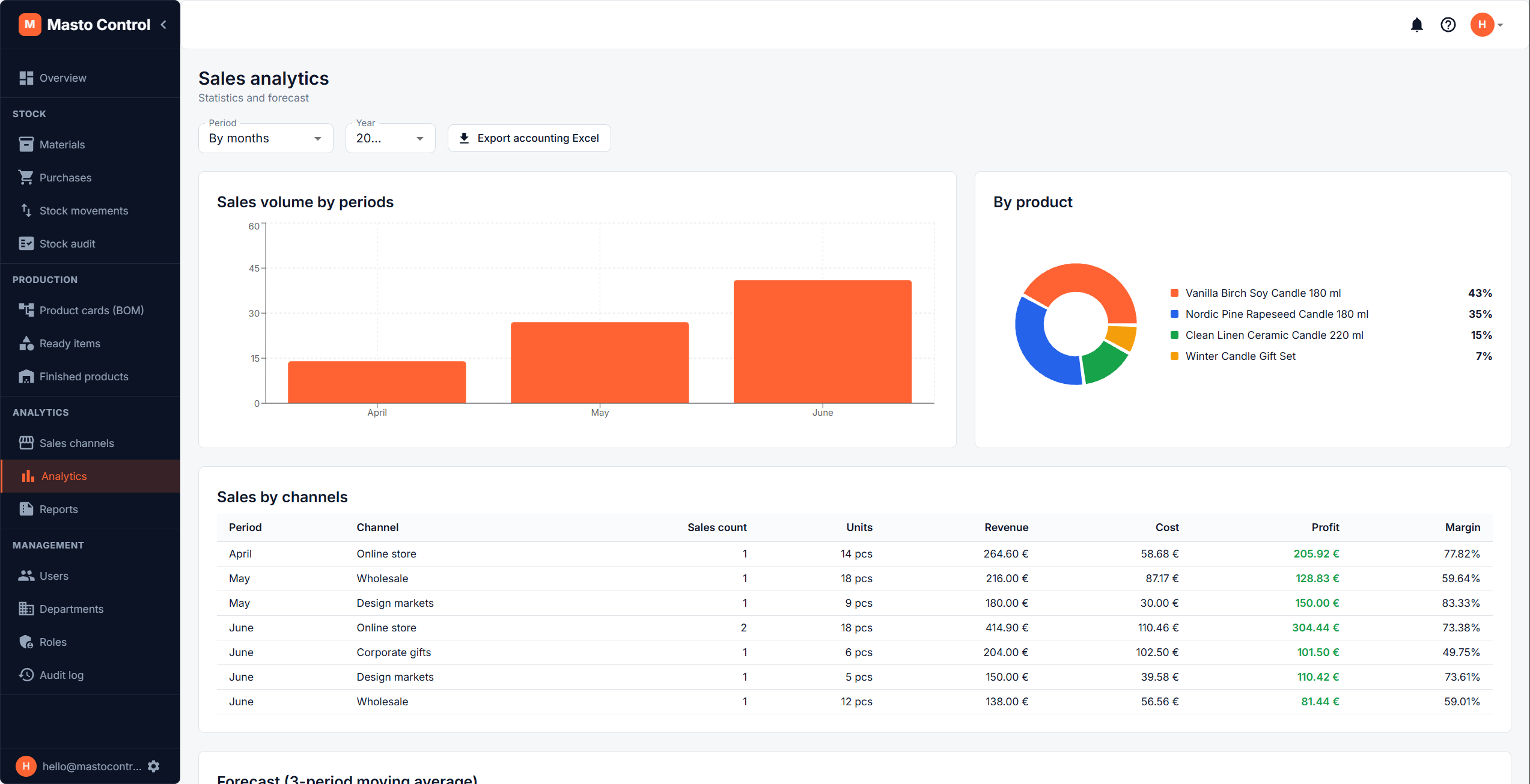Click the Sales count column header

717,527
